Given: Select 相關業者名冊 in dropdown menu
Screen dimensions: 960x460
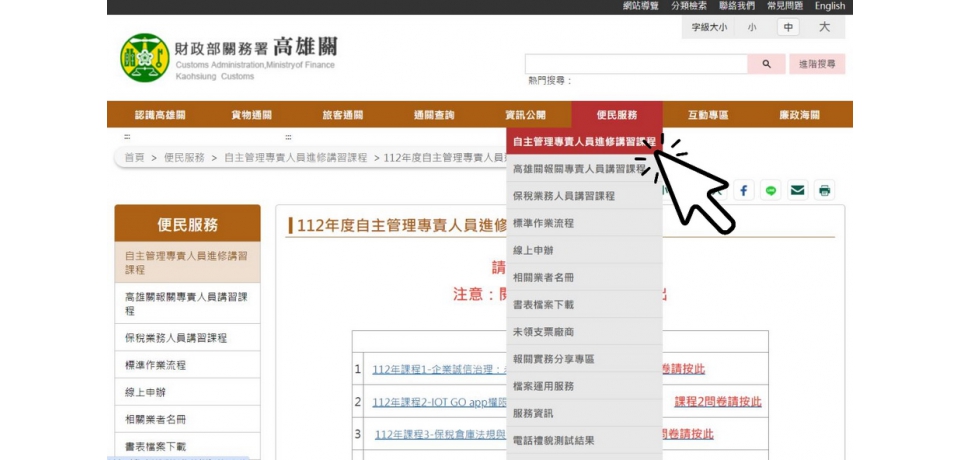Looking at the screenshot, I should [x=584, y=277].
